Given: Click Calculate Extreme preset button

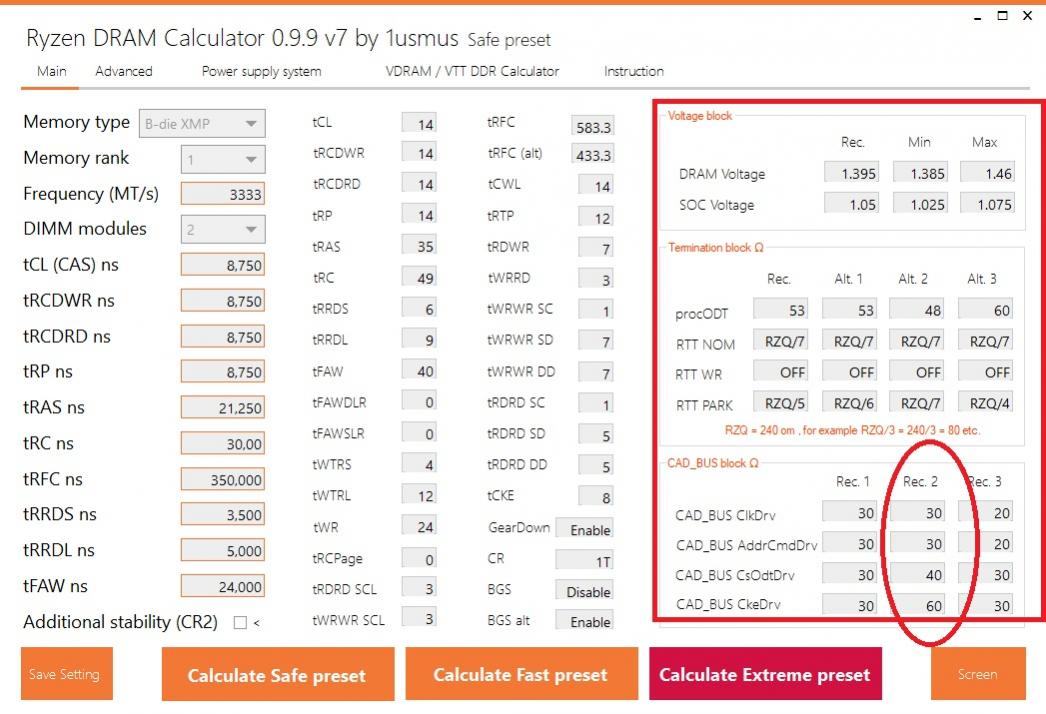Looking at the screenshot, I should click(765, 675).
